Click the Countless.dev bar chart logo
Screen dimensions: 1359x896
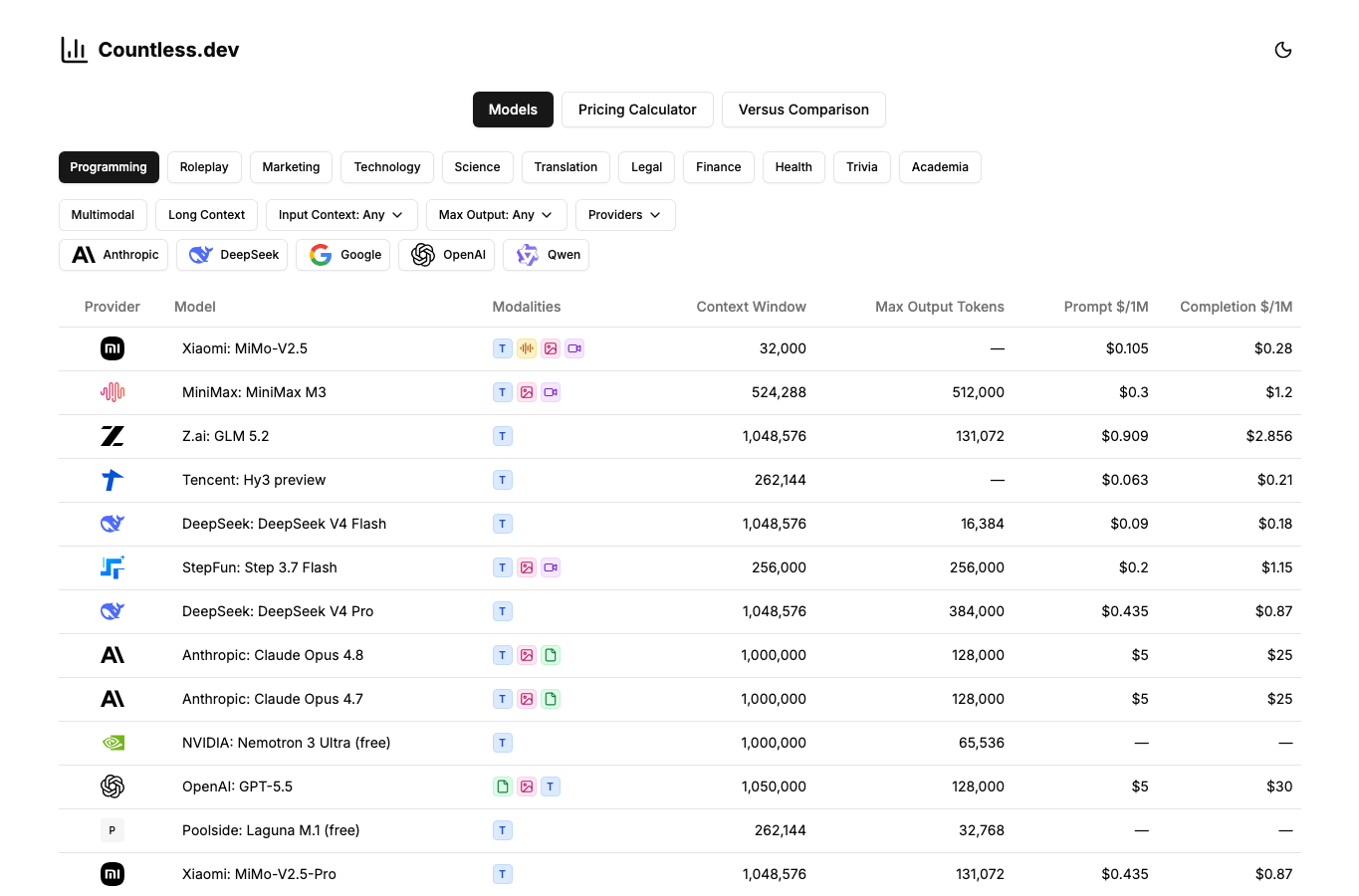tap(74, 50)
